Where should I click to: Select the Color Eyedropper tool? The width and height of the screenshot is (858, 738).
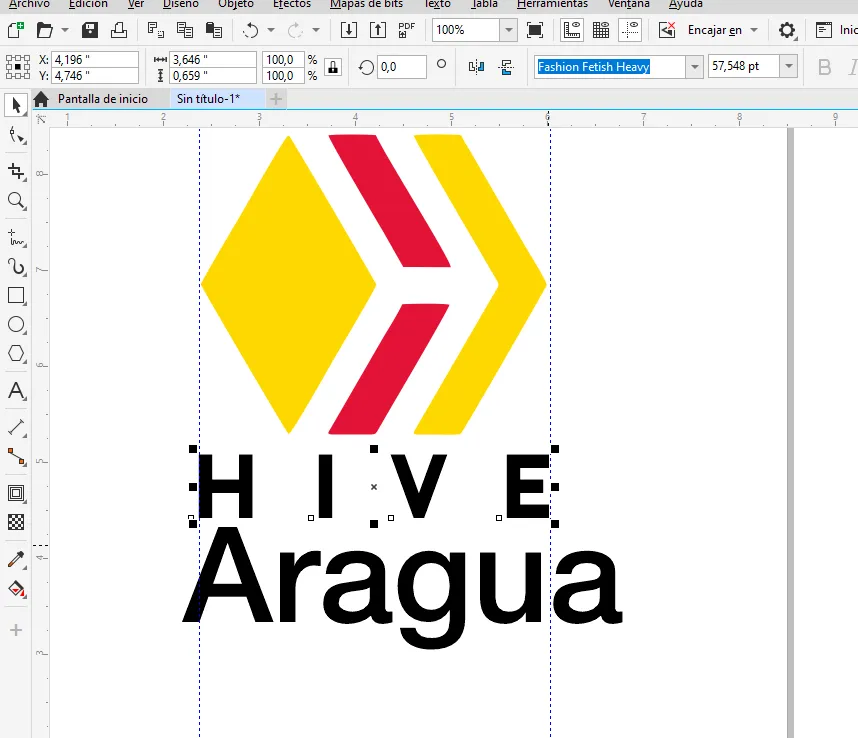tap(16, 559)
